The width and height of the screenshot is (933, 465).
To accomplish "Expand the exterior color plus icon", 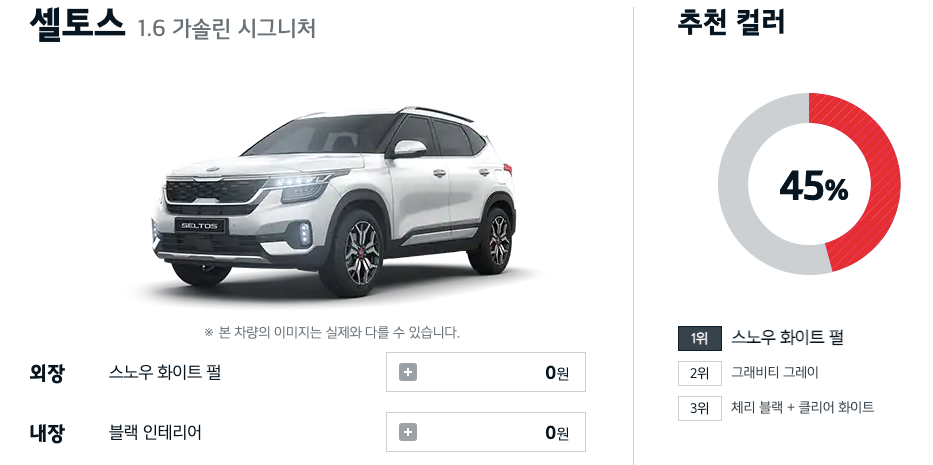I will tap(408, 373).
